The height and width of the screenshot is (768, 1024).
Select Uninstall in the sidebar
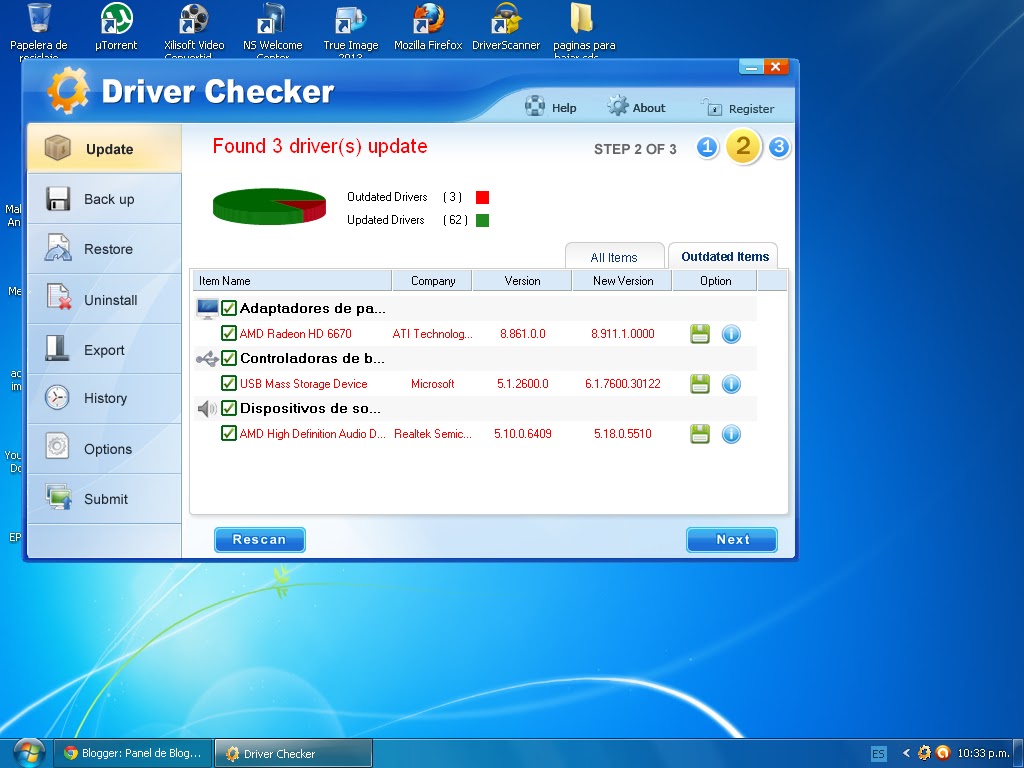tap(104, 300)
